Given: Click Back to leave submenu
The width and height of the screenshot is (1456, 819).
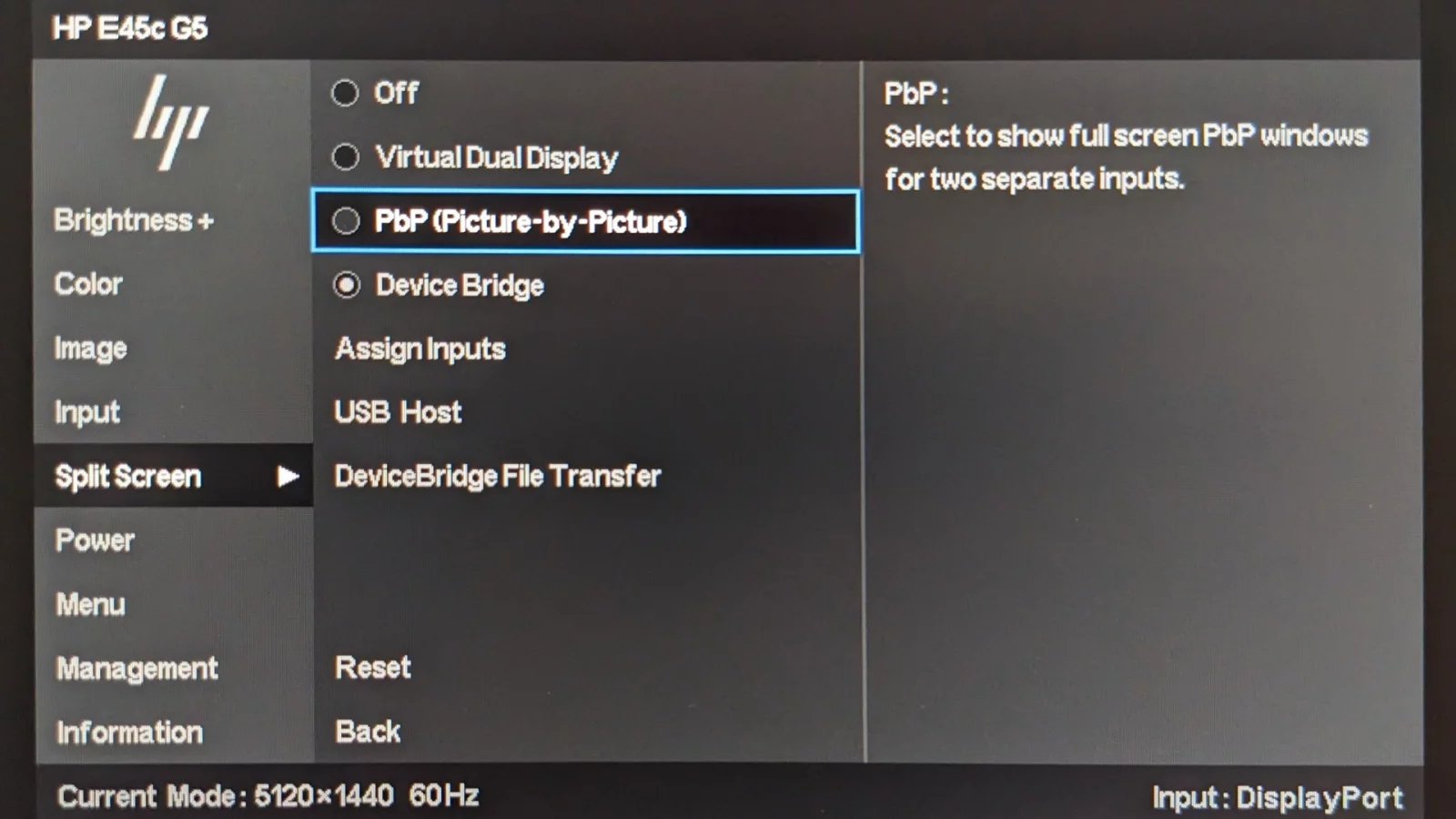Looking at the screenshot, I should 368,732.
